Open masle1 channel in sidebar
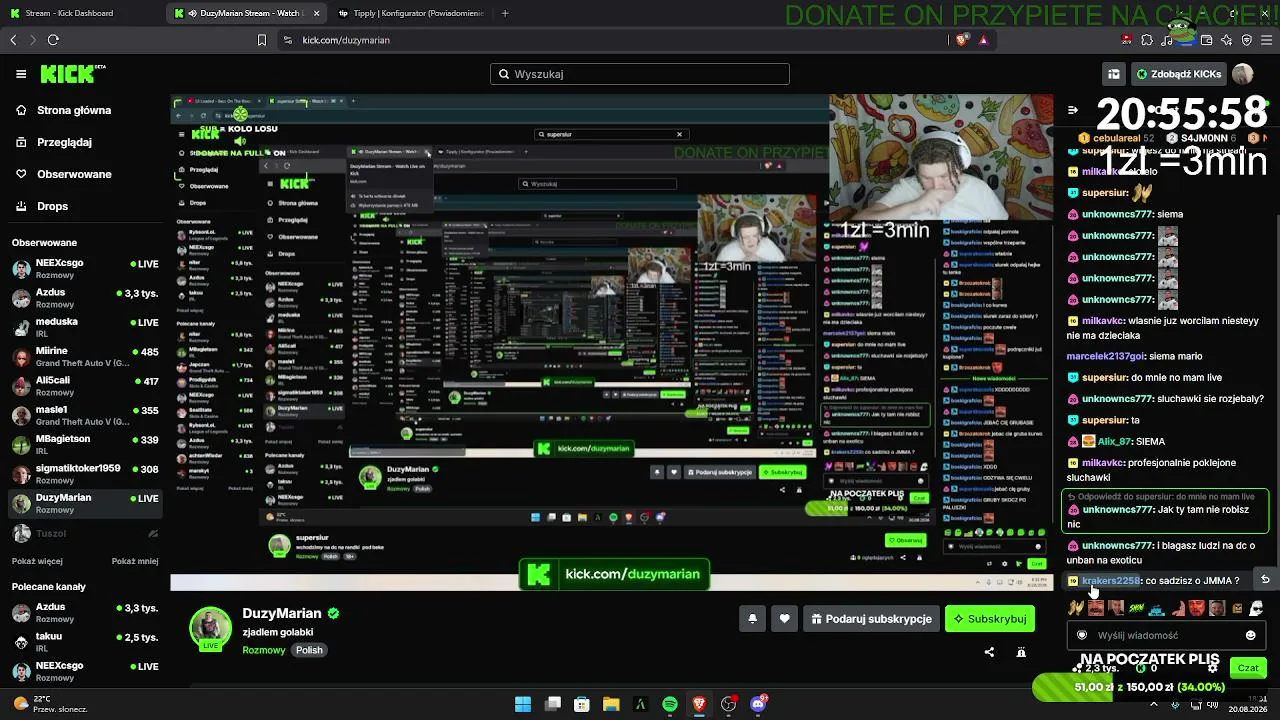This screenshot has height=720, width=1280. click(x=85, y=414)
